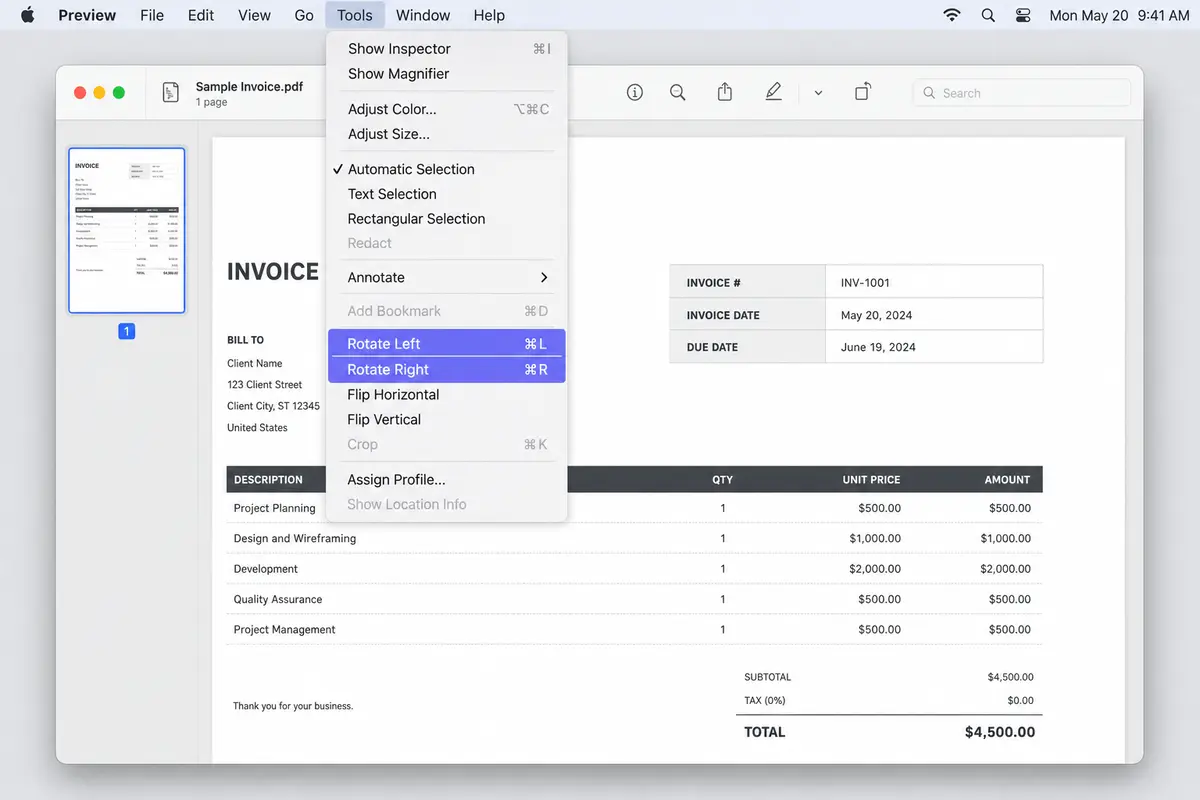Click the June 19, 2024 due date
The width and height of the screenshot is (1200, 800).
coord(878,347)
